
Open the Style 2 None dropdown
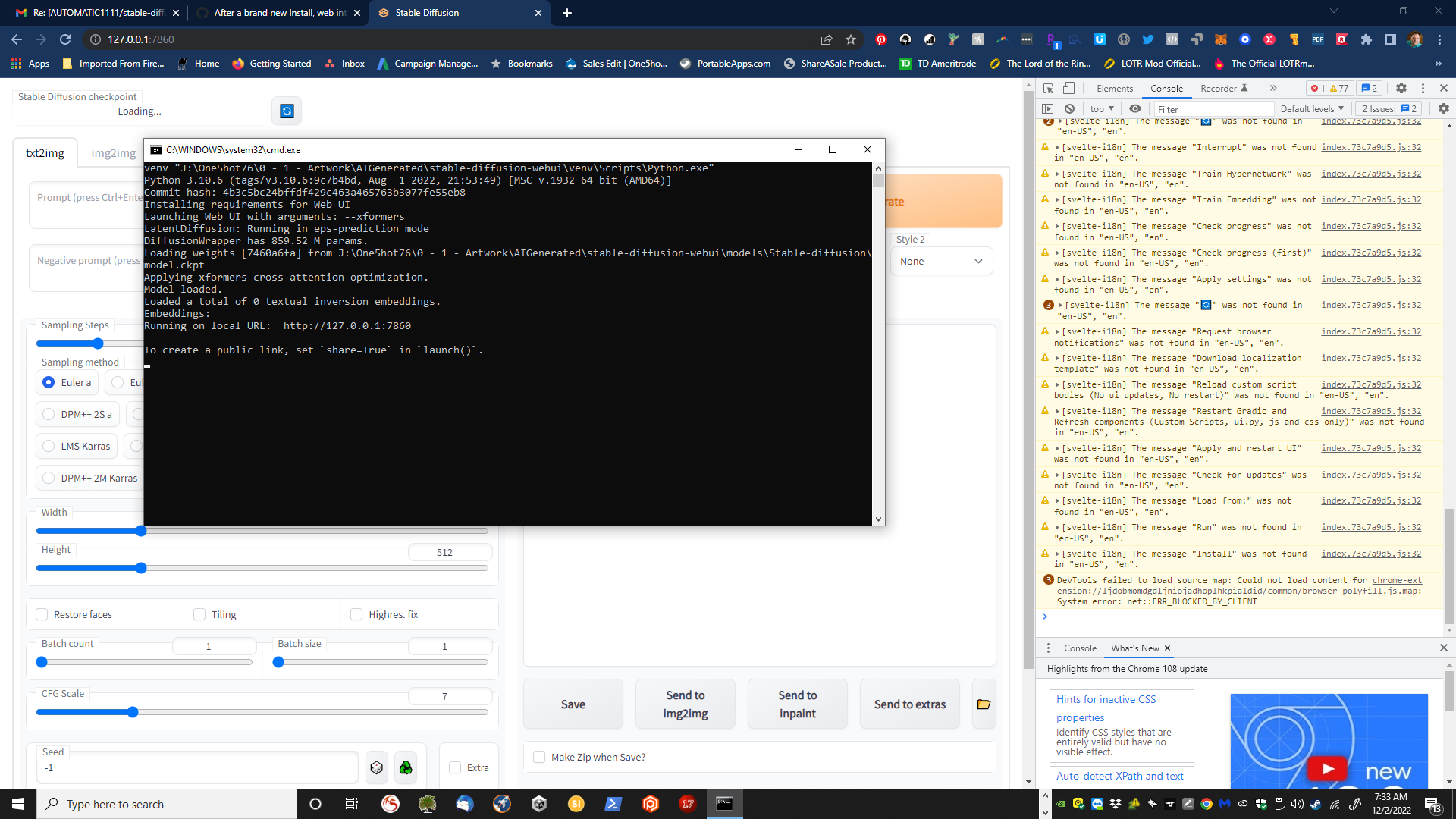coord(941,261)
